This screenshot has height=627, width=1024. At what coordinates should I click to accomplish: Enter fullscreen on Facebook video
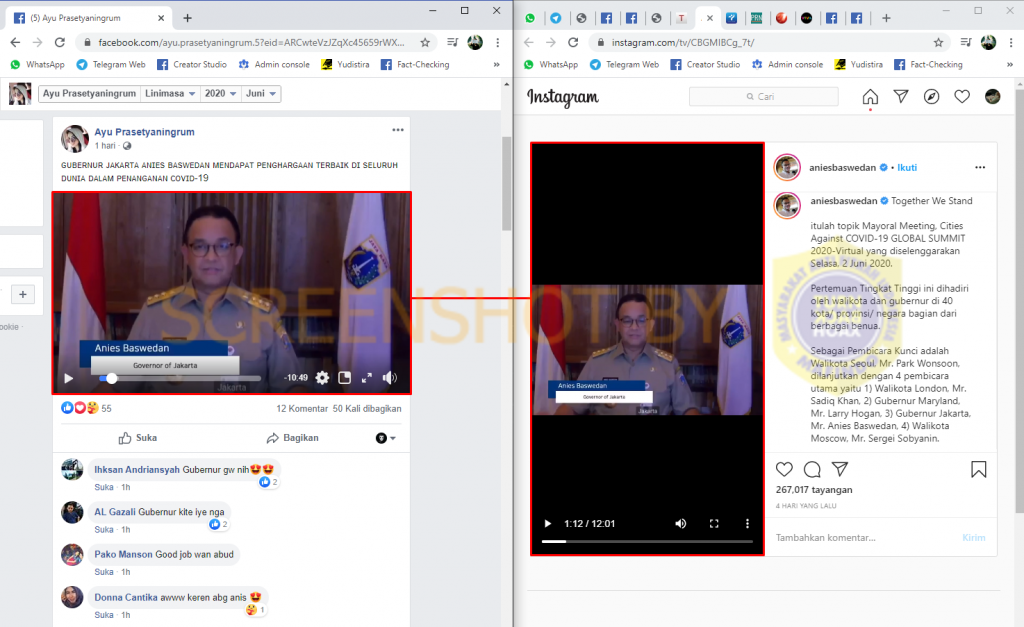coord(367,378)
